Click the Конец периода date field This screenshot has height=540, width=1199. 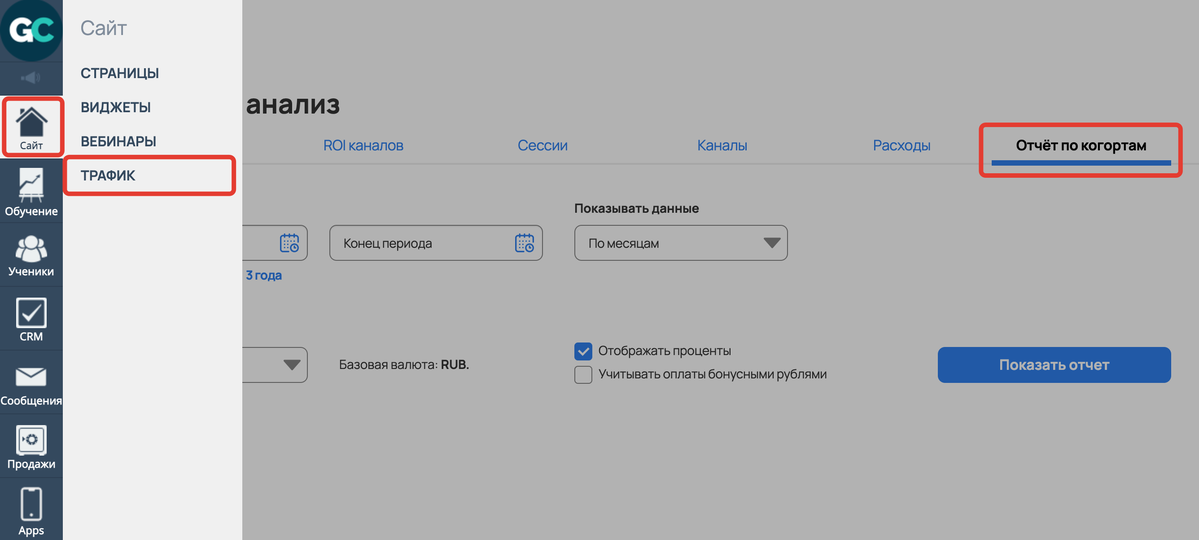(x=436, y=243)
